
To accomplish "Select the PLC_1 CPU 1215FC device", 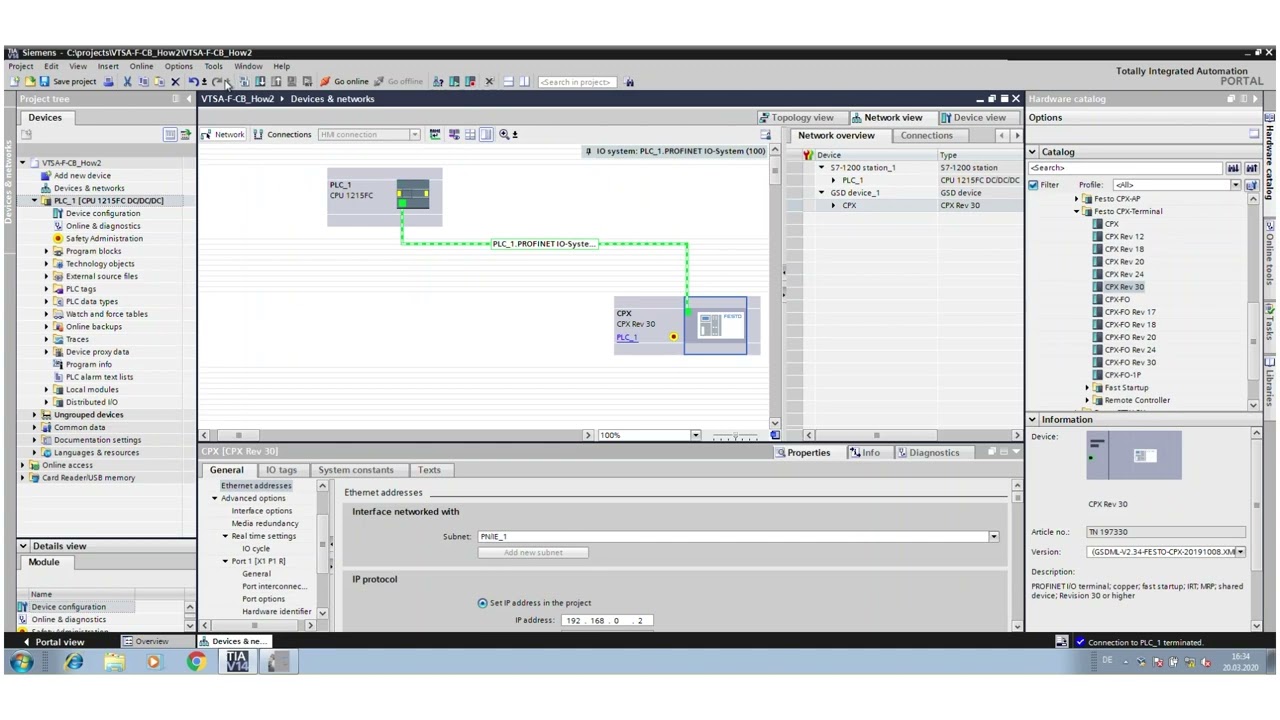I will click(x=384, y=197).
